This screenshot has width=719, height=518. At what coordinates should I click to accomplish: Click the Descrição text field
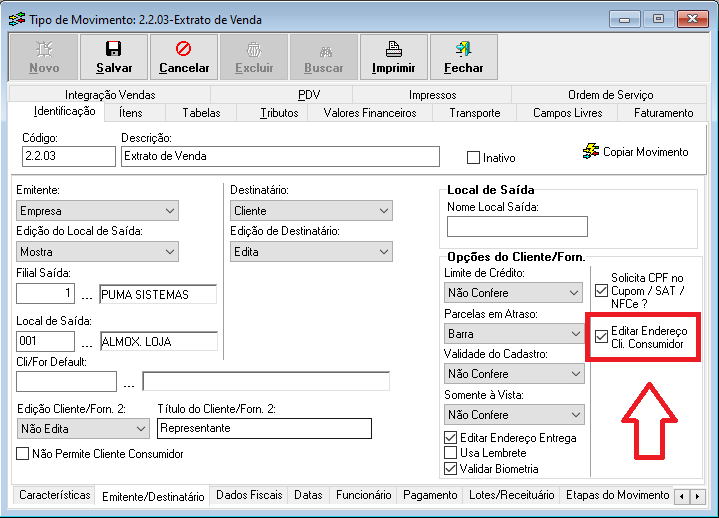pyautogui.click(x=280, y=156)
